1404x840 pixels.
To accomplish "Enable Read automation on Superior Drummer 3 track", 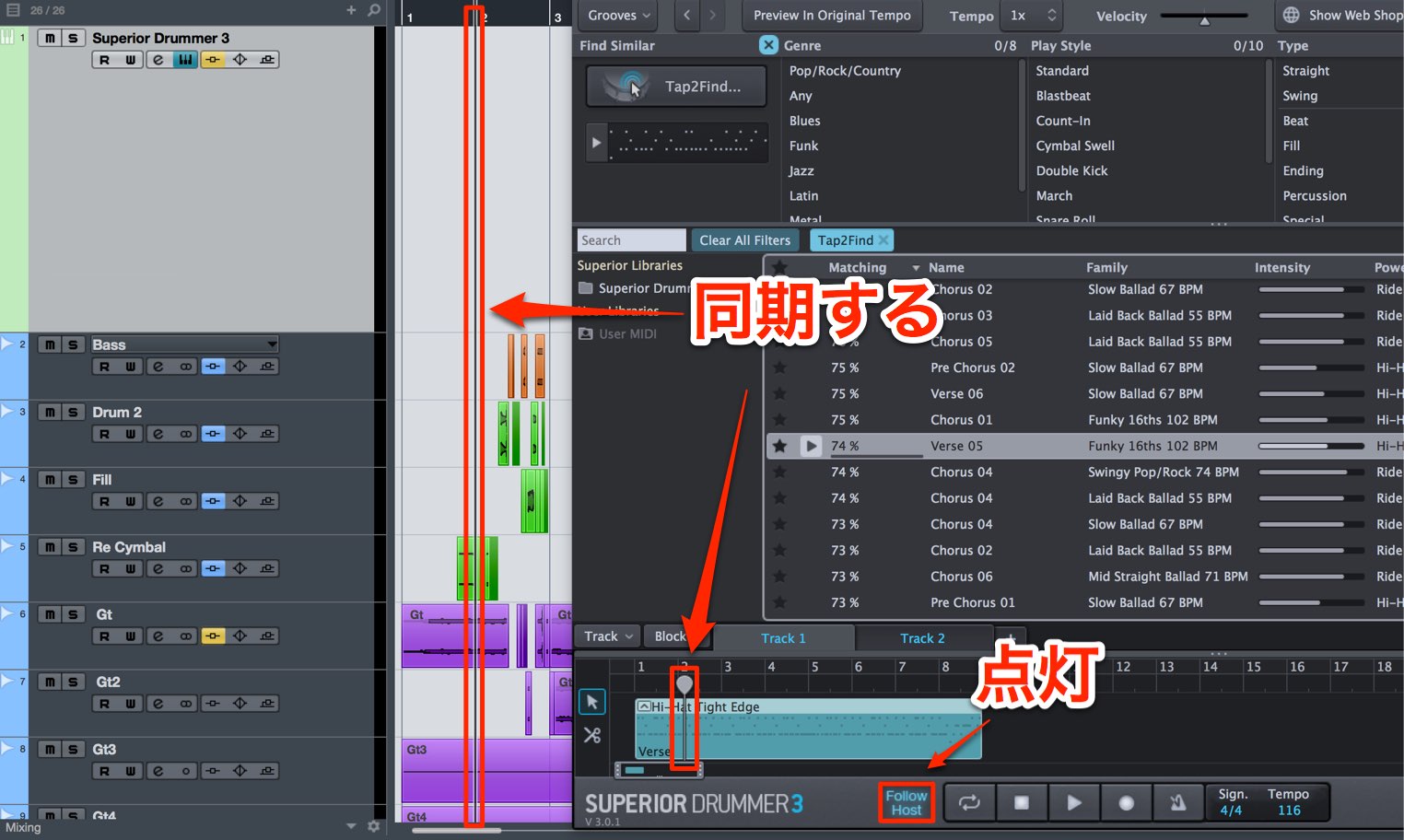I will coord(104,60).
